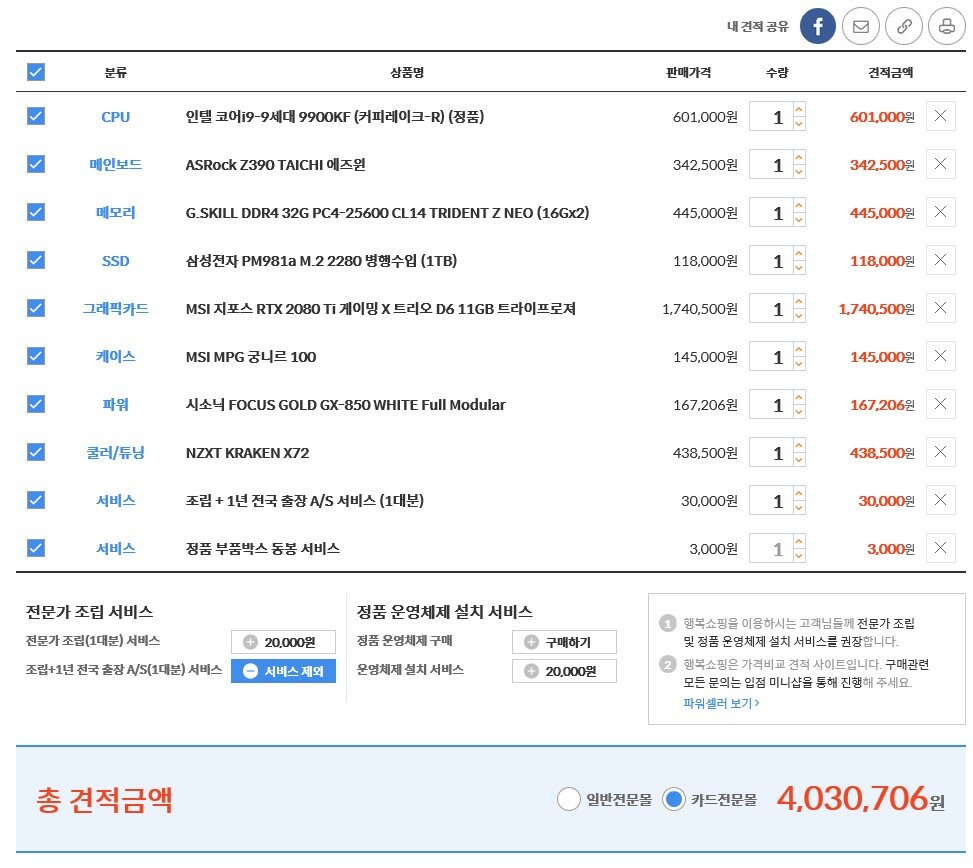Image resolution: width=973 pixels, height=868 pixels.
Task: Increase quantity for CPU 9900KF
Action: (x=799, y=109)
